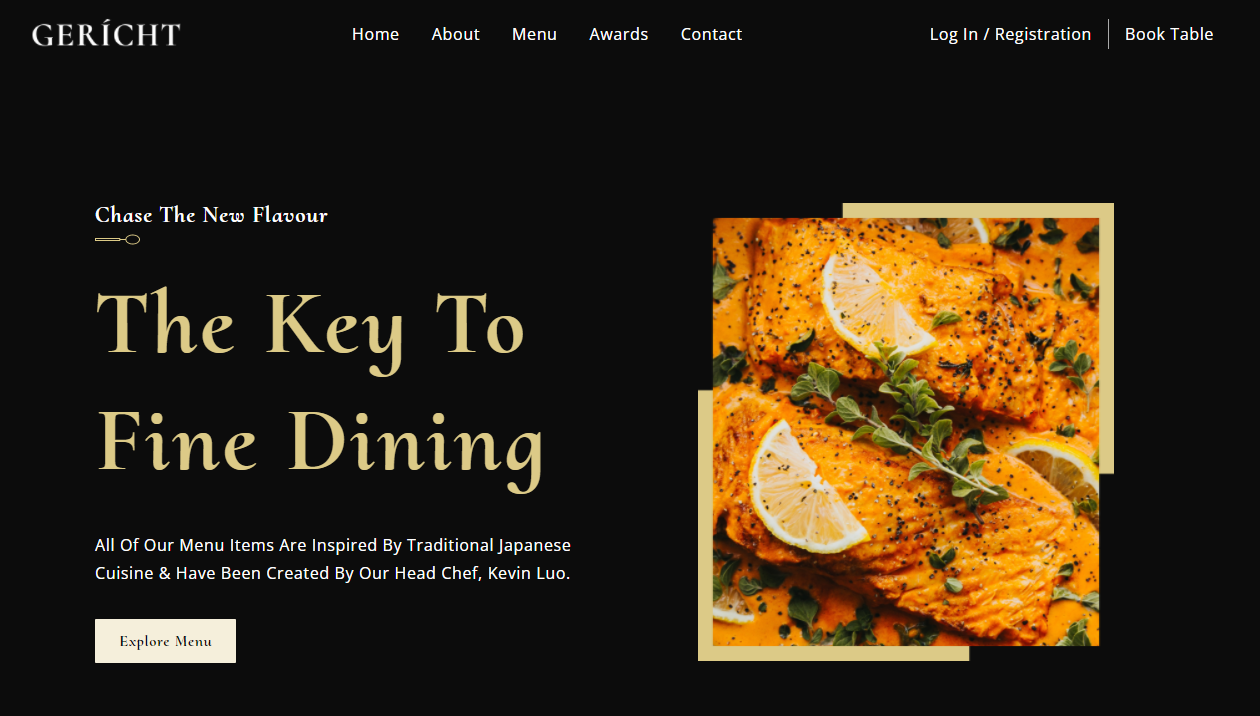Click the Book Table link

click(1169, 34)
